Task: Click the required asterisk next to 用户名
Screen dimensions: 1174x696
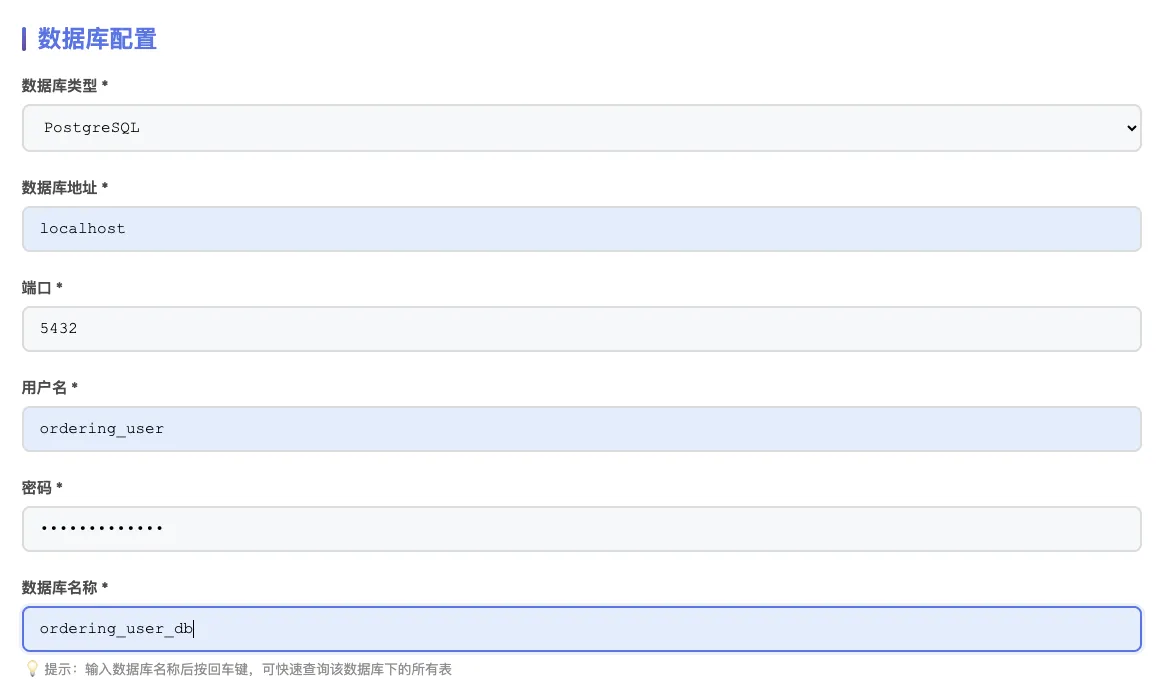Action: (x=74, y=387)
